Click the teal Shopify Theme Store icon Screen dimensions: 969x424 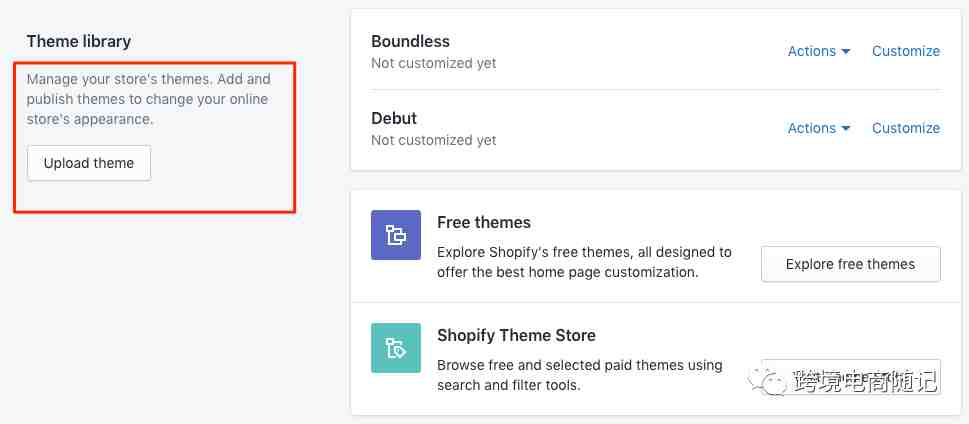pyautogui.click(x=396, y=348)
